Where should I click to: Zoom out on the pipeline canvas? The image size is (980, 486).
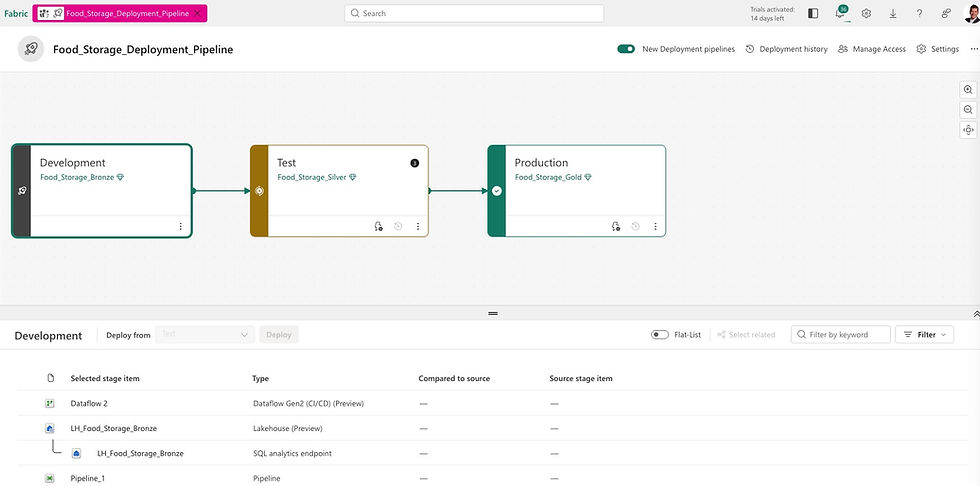pyautogui.click(x=968, y=109)
